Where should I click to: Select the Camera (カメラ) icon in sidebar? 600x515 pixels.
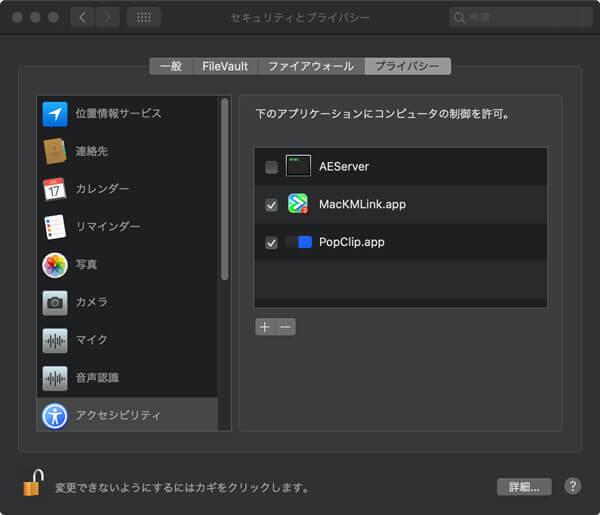point(54,302)
